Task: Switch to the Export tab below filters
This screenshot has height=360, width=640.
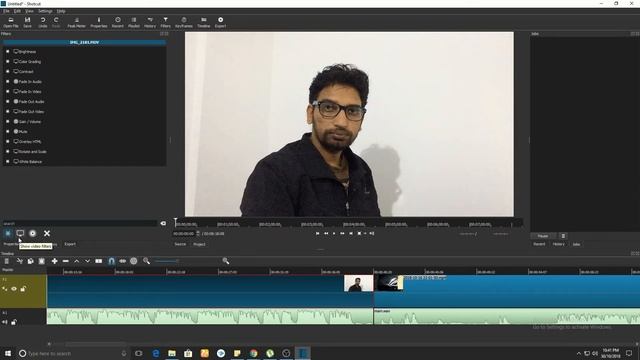Action: 70,244
